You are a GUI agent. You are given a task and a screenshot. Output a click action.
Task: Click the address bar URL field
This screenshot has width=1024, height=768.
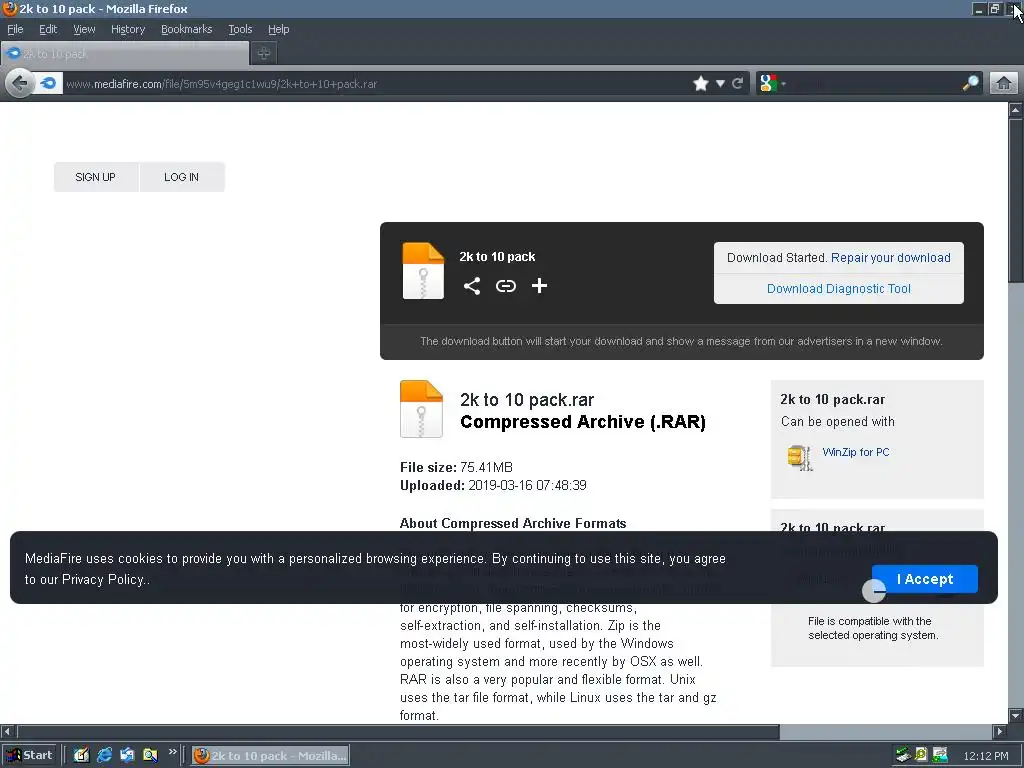pyautogui.click(x=376, y=84)
